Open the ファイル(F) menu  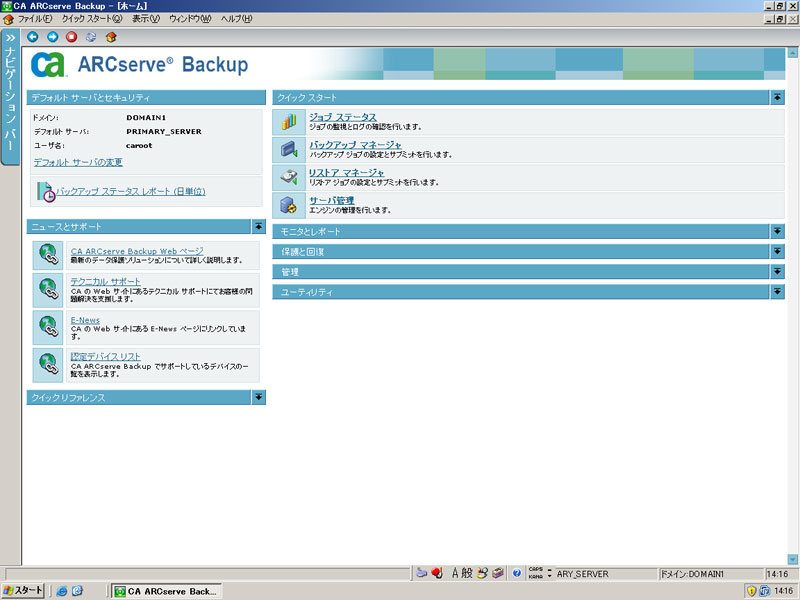pos(35,19)
